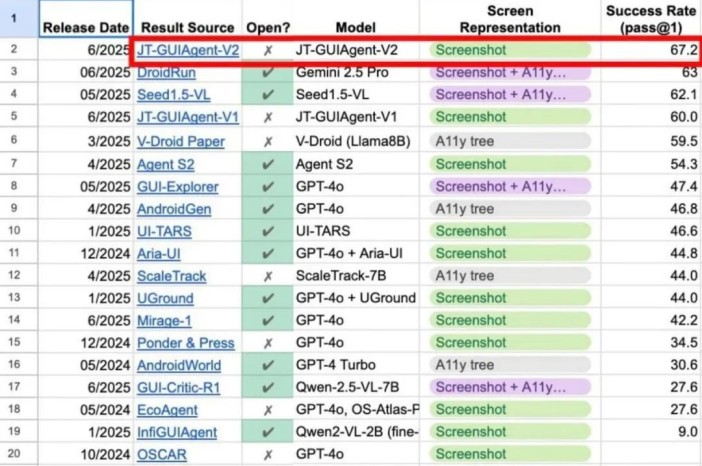
Task: Toggle the Open? checkmark for Aria-UI
Action: click(267, 253)
